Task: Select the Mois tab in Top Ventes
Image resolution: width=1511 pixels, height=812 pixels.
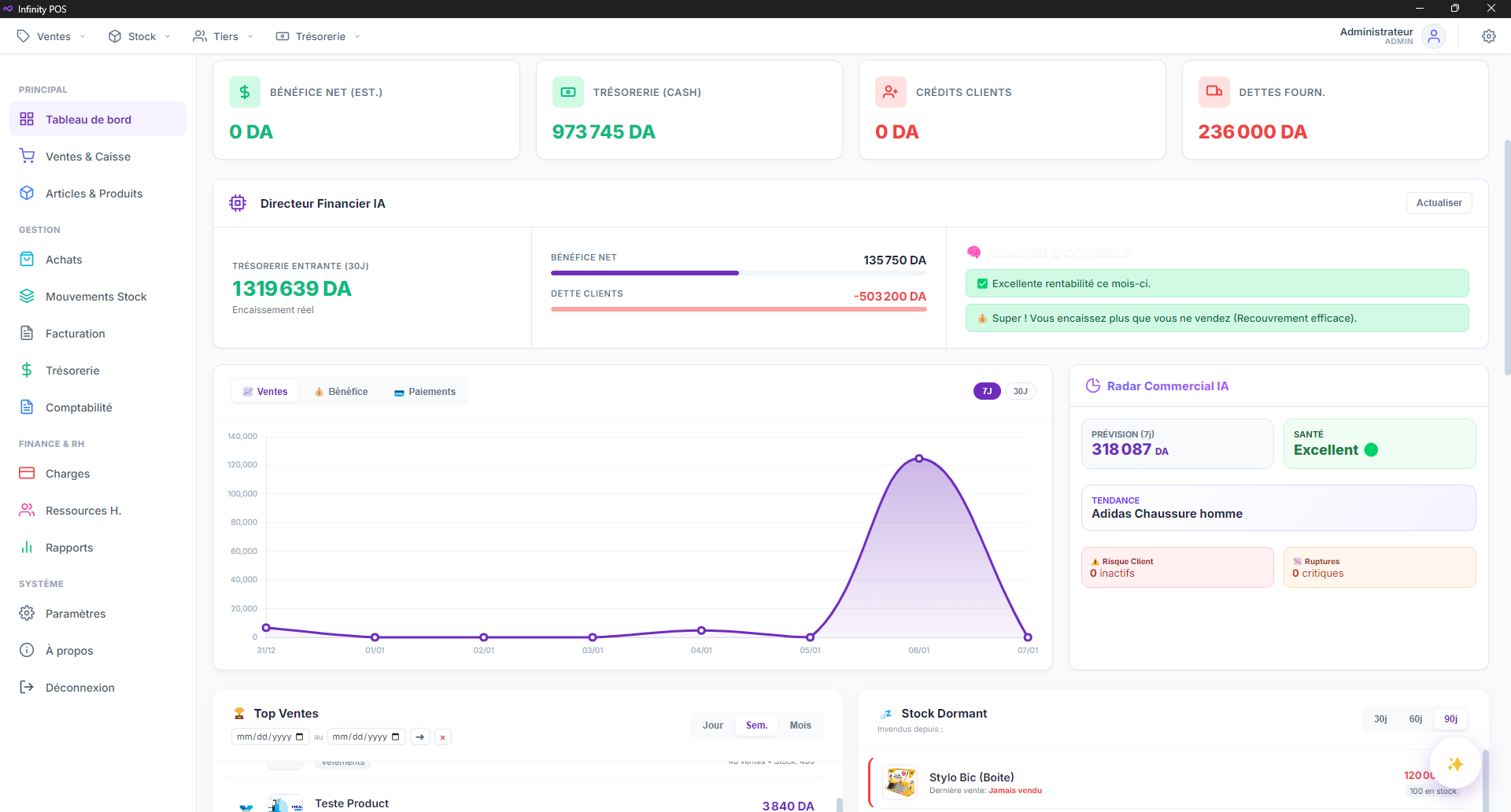Action: [800, 725]
